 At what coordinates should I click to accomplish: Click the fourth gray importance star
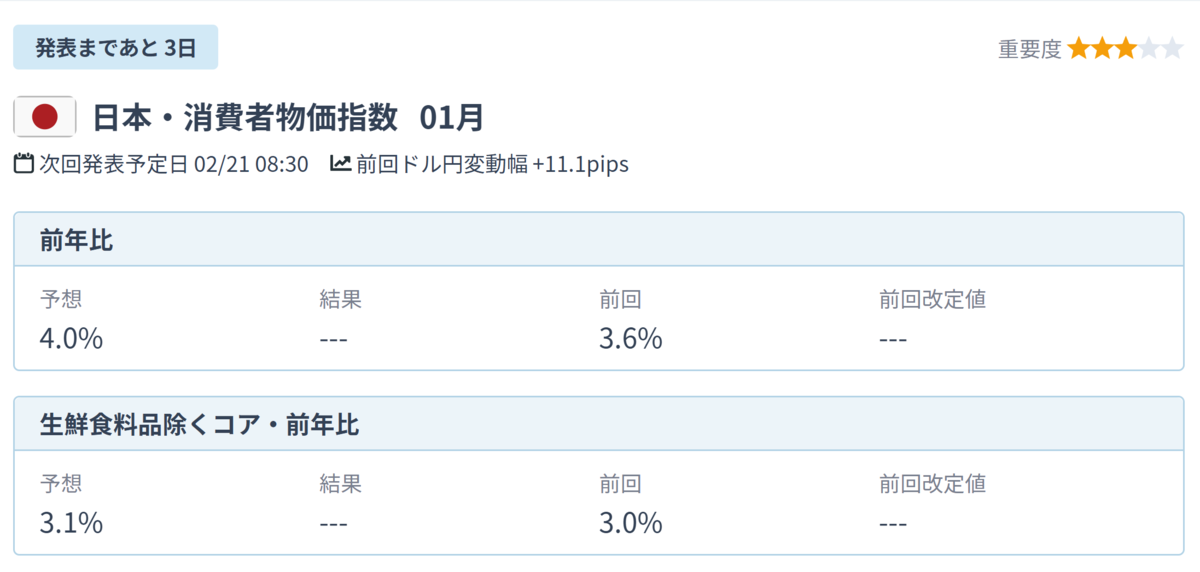1148,48
